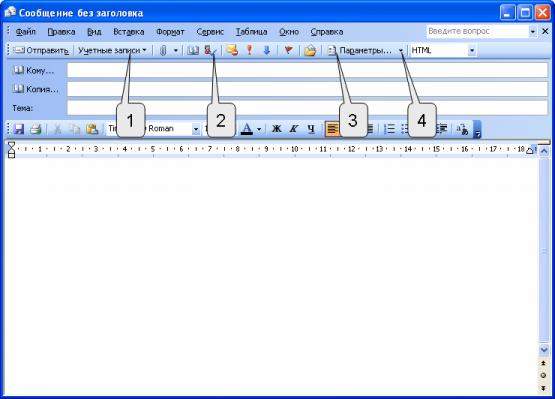Open the Times New Roman font dropdown arrow

click(196, 129)
